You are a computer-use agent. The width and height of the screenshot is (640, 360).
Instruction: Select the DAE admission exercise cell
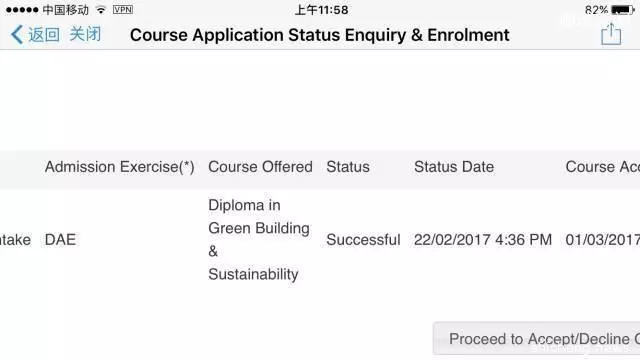pos(60,240)
